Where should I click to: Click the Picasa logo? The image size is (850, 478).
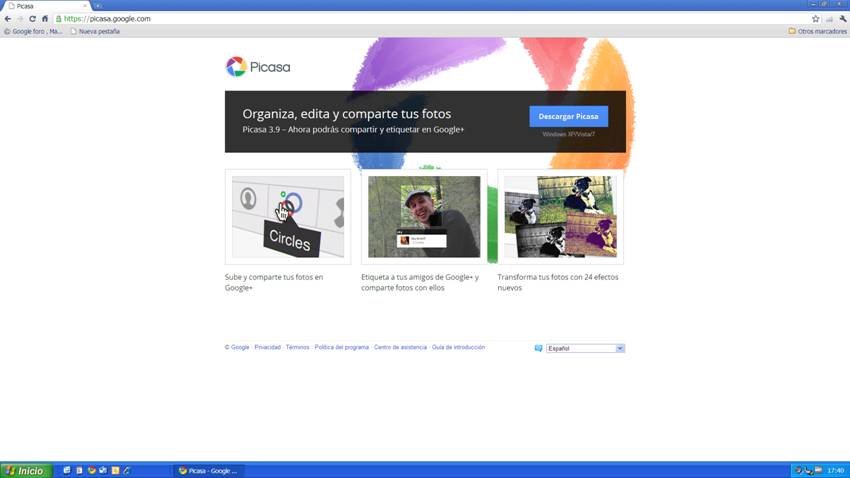click(x=258, y=67)
